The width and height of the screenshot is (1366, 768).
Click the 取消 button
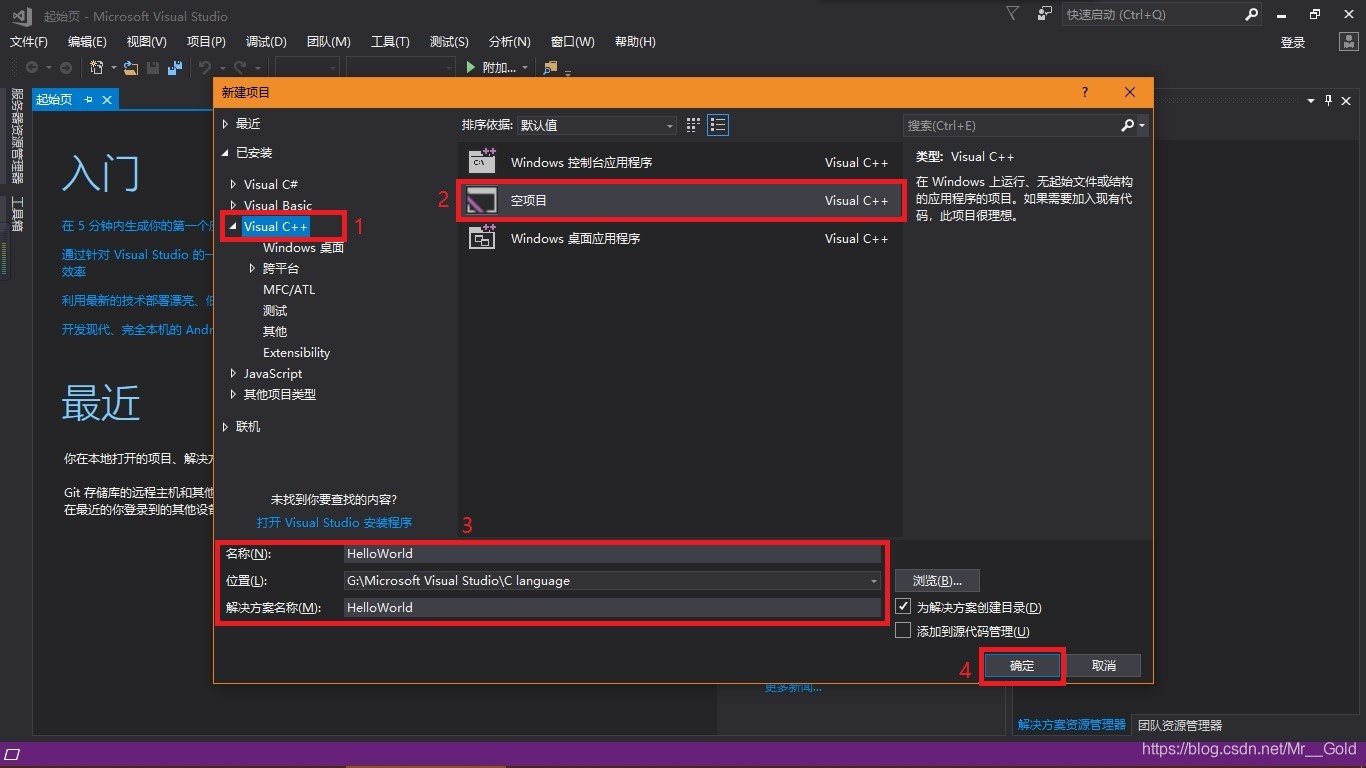click(x=1103, y=665)
